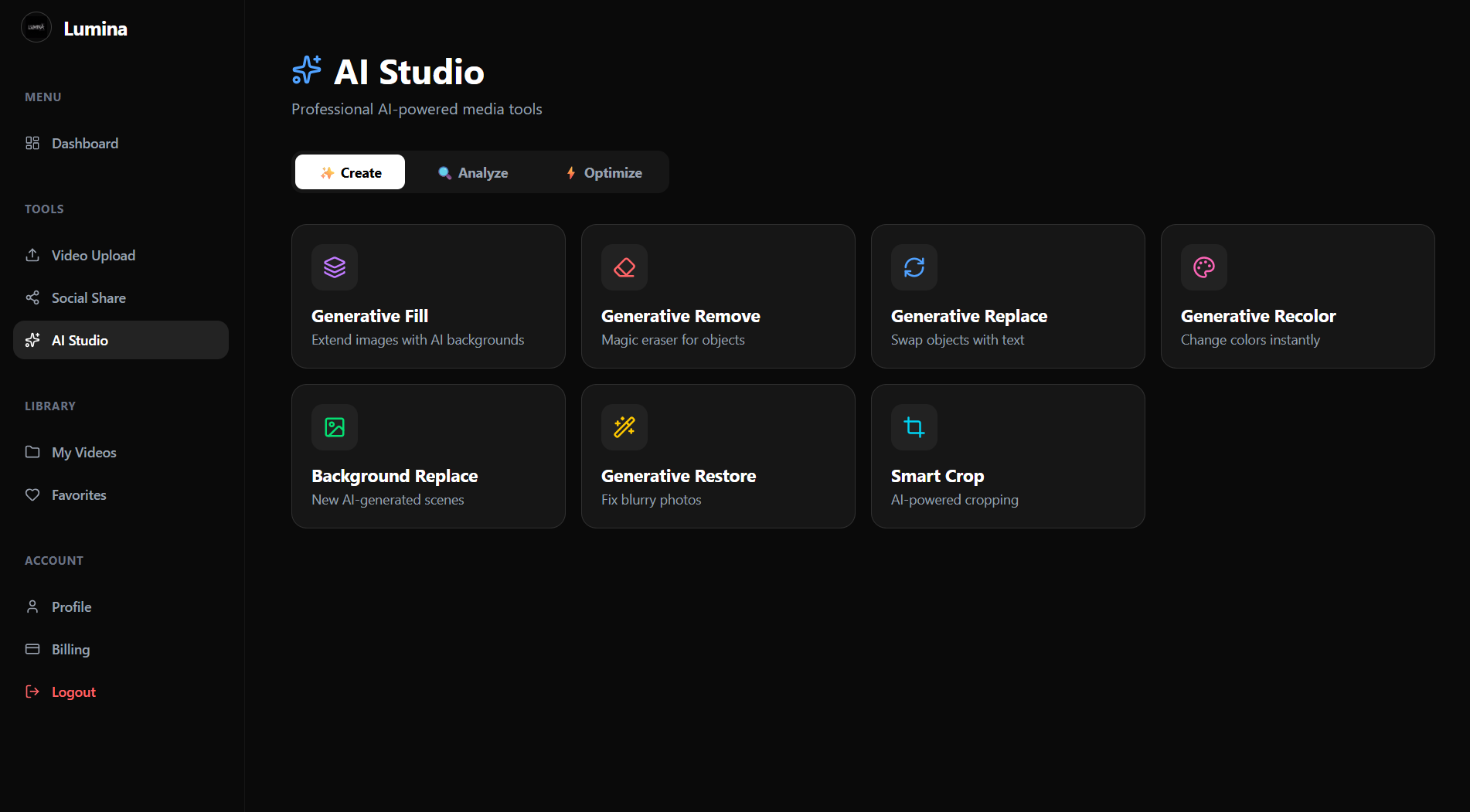Open My Videos in the Library section
Image resolution: width=1470 pixels, height=812 pixels.
83,452
